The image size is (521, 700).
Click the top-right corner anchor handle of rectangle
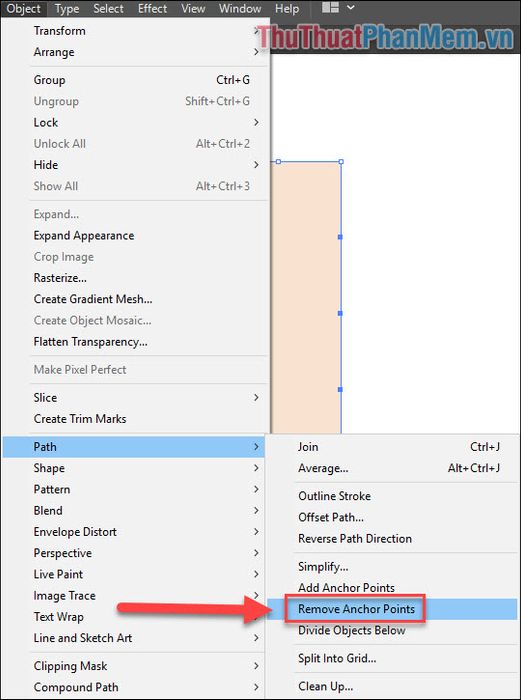[341, 162]
